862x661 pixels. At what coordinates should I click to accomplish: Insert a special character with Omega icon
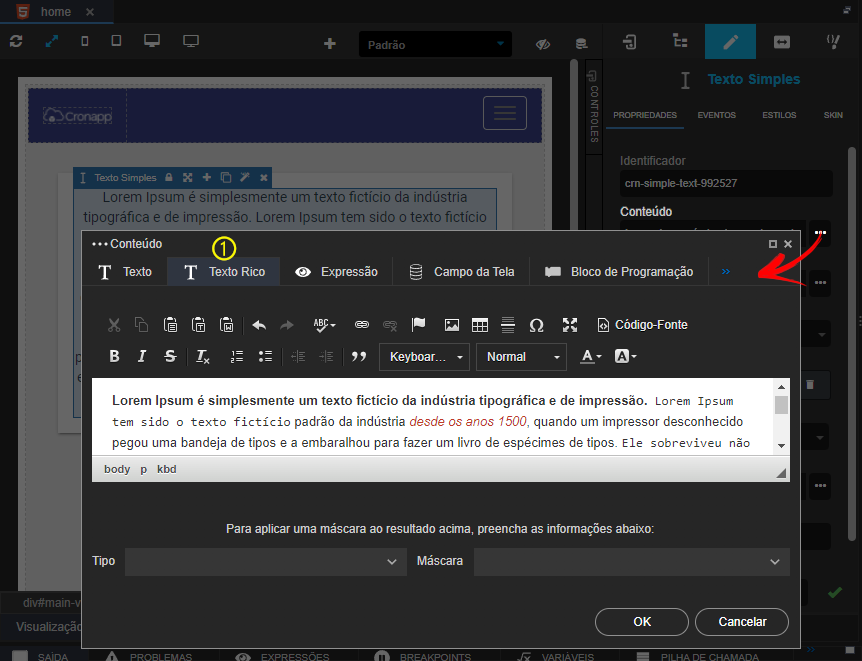click(x=537, y=325)
